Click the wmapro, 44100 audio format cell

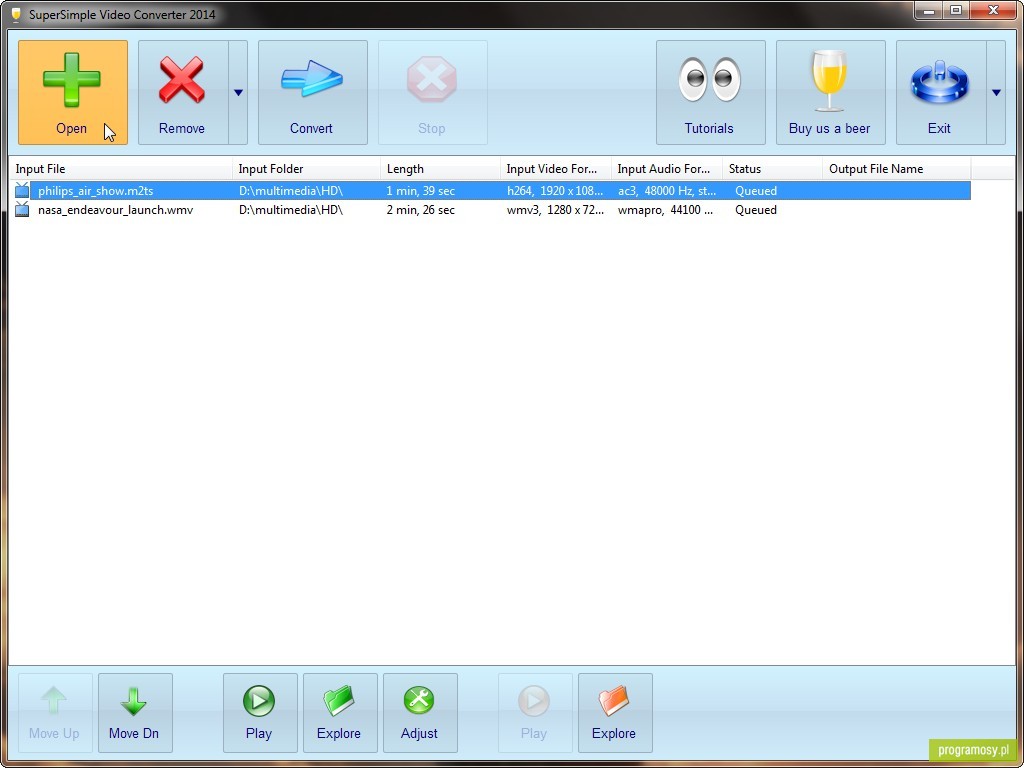665,210
